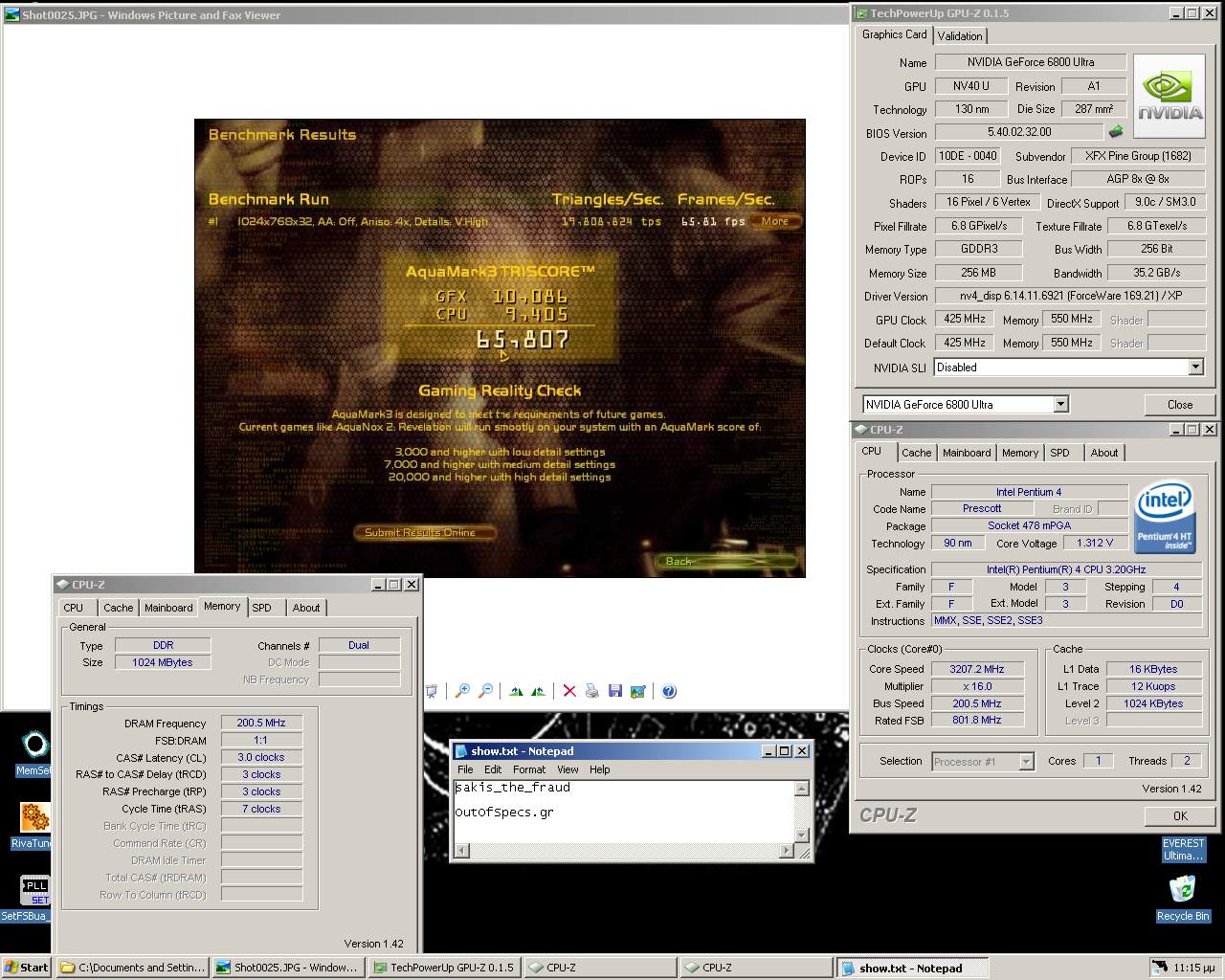Screen dimensions: 1225x980
Task: Rotate picture clockwise
Action: pyautogui.click(x=516, y=691)
